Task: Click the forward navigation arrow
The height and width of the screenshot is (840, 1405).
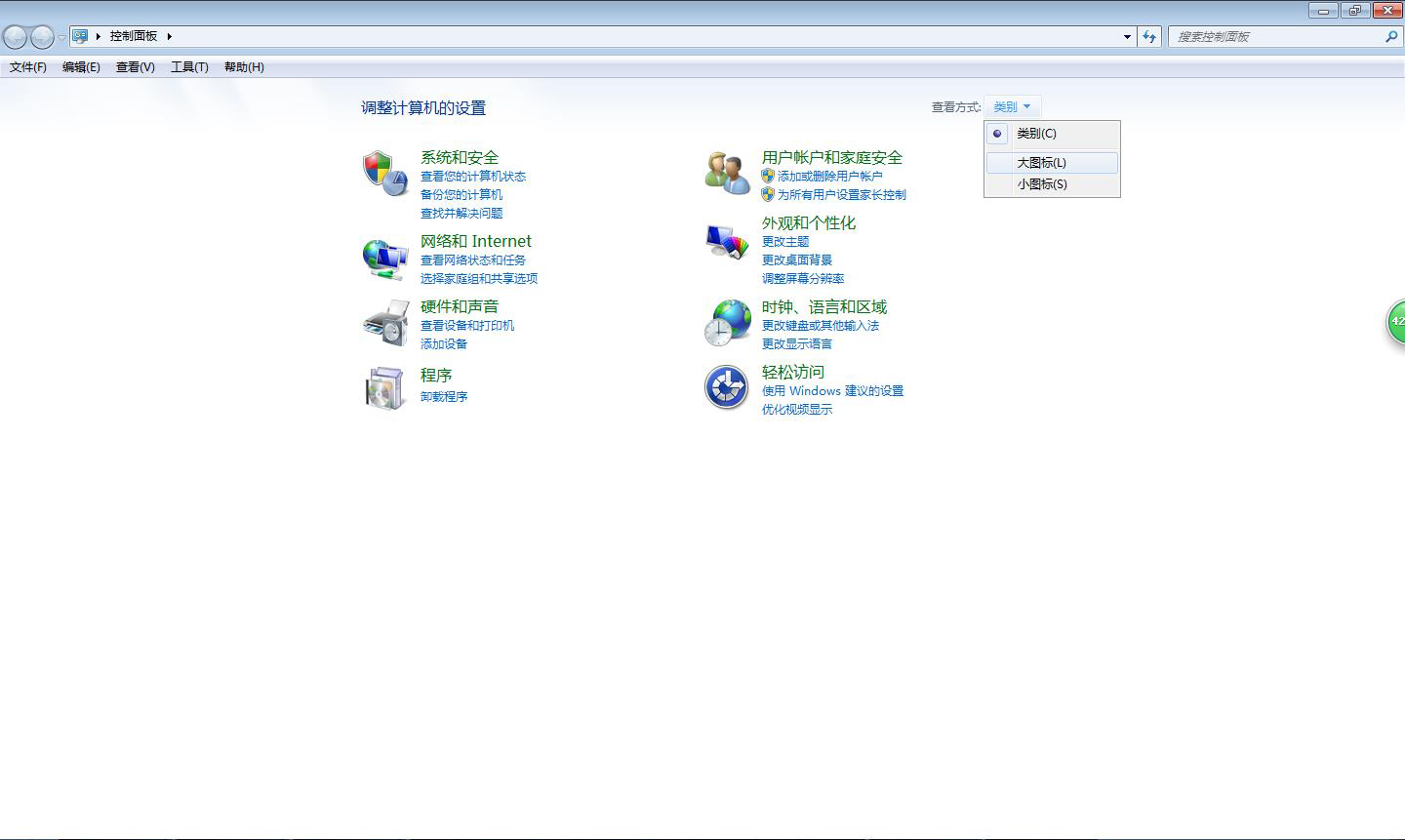Action: (x=42, y=37)
